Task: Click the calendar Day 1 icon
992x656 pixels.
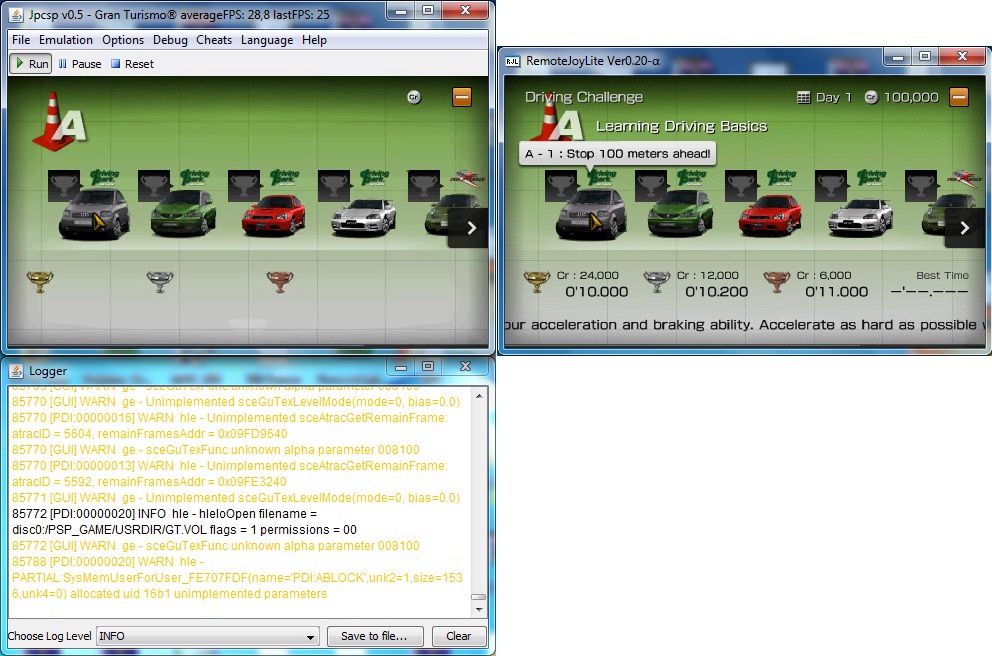Action: click(x=803, y=97)
